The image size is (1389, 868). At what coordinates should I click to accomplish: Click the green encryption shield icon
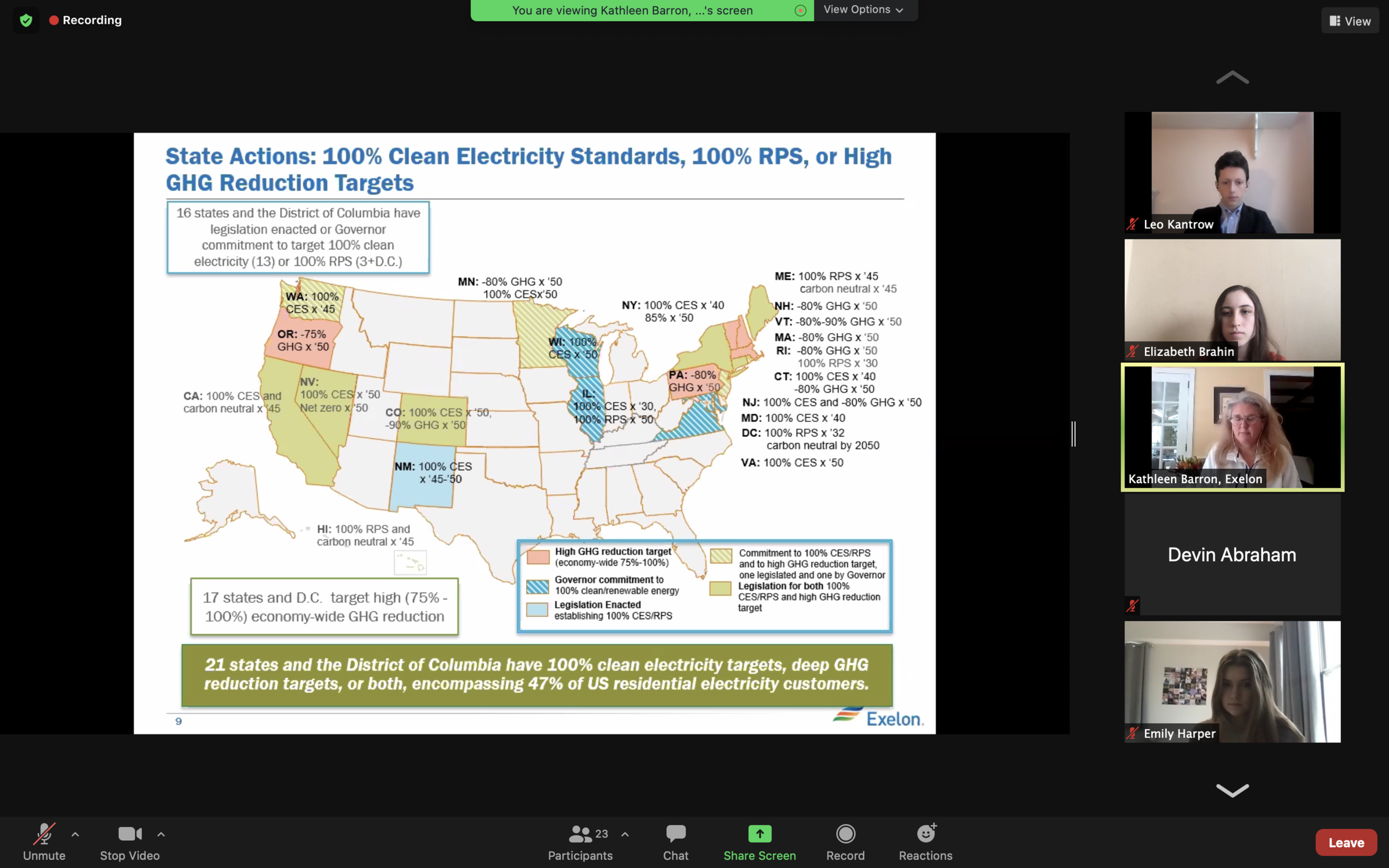[x=26, y=21]
